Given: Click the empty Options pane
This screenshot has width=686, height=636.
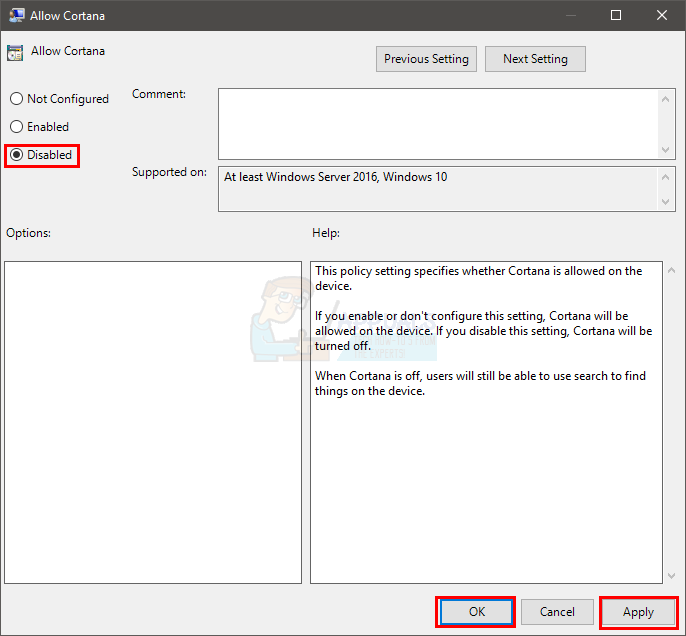Looking at the screenshot, I should pyautogui.click(x=153, y=422).
